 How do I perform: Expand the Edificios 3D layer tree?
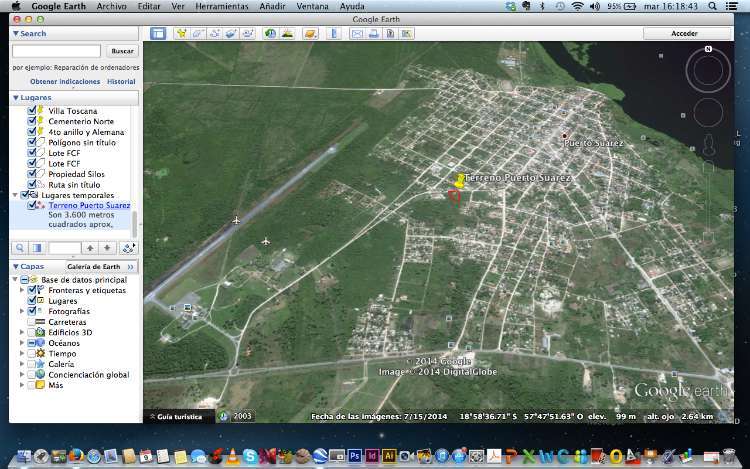pos(23,333)
